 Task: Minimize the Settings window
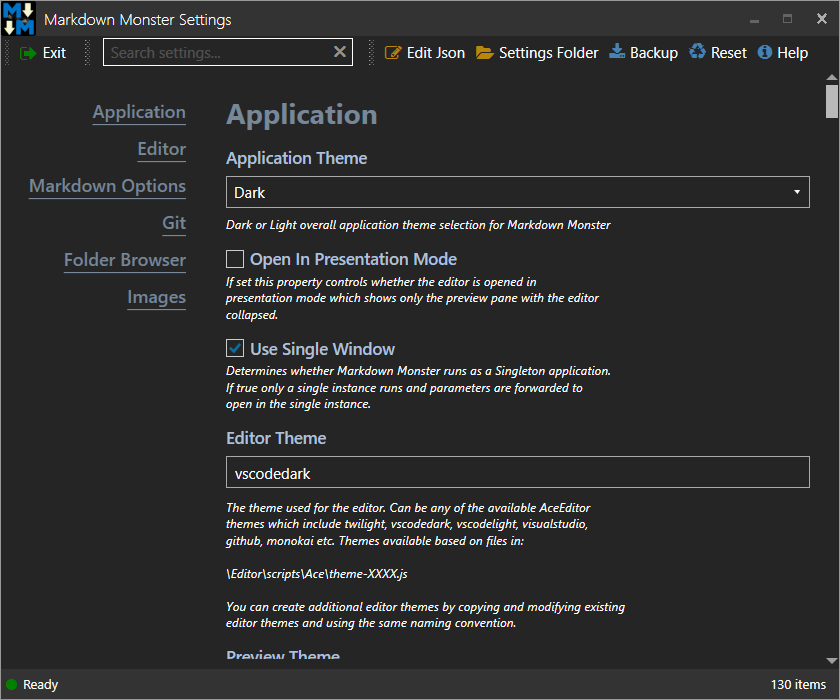(x=754, y=19)
